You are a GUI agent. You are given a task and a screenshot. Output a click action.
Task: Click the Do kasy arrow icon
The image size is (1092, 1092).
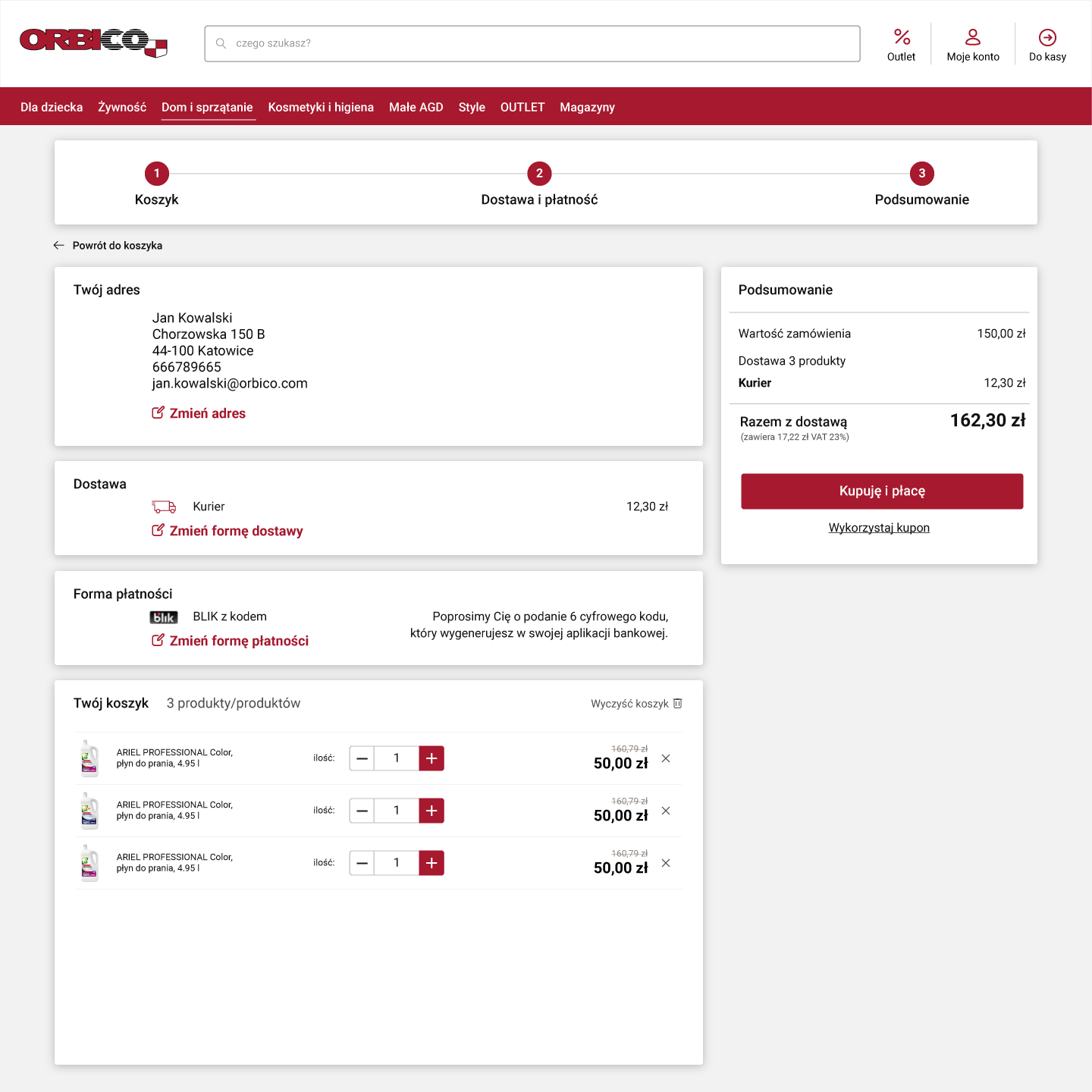pos(1047,37)
